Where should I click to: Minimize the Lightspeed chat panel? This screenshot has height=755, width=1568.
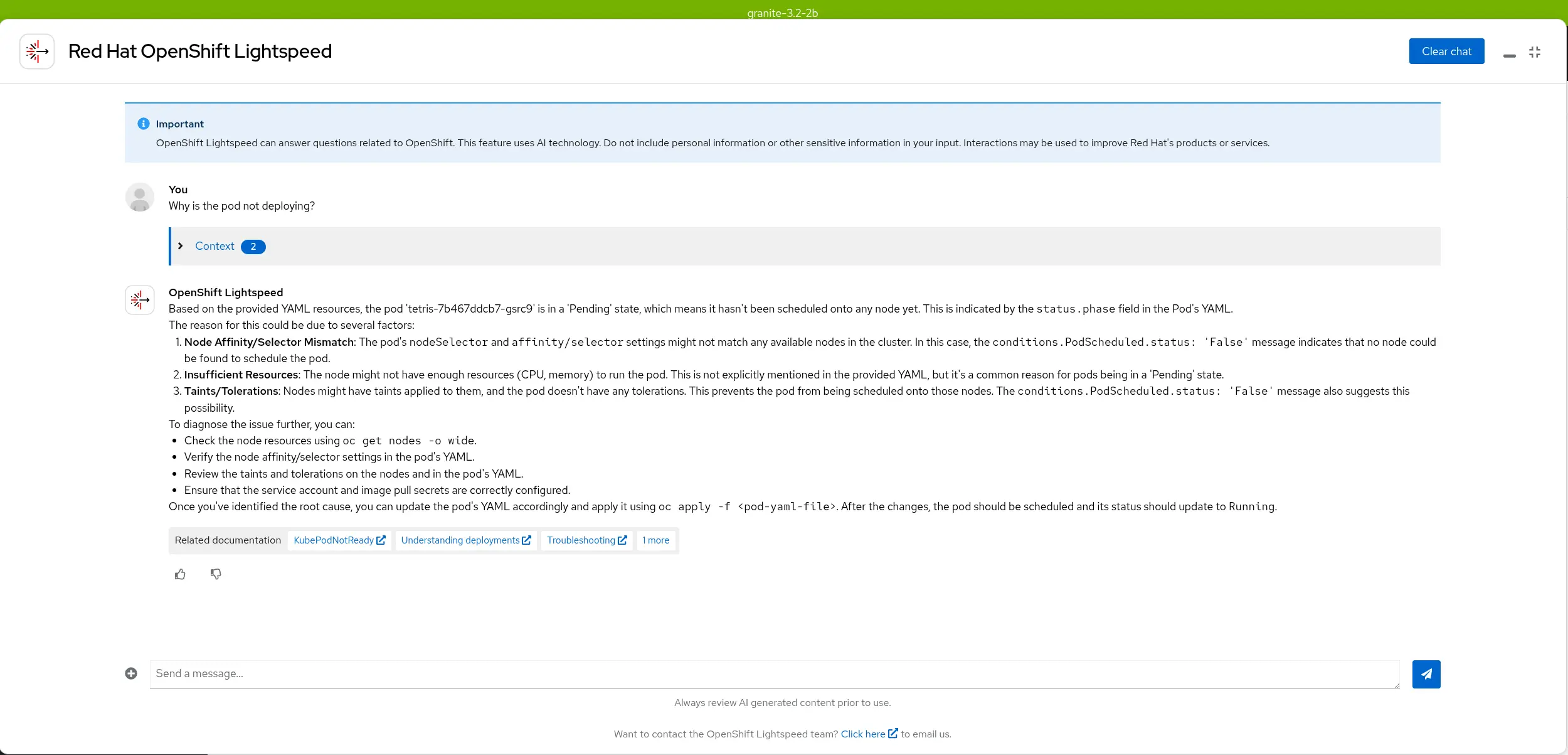tap(1510, 56)
